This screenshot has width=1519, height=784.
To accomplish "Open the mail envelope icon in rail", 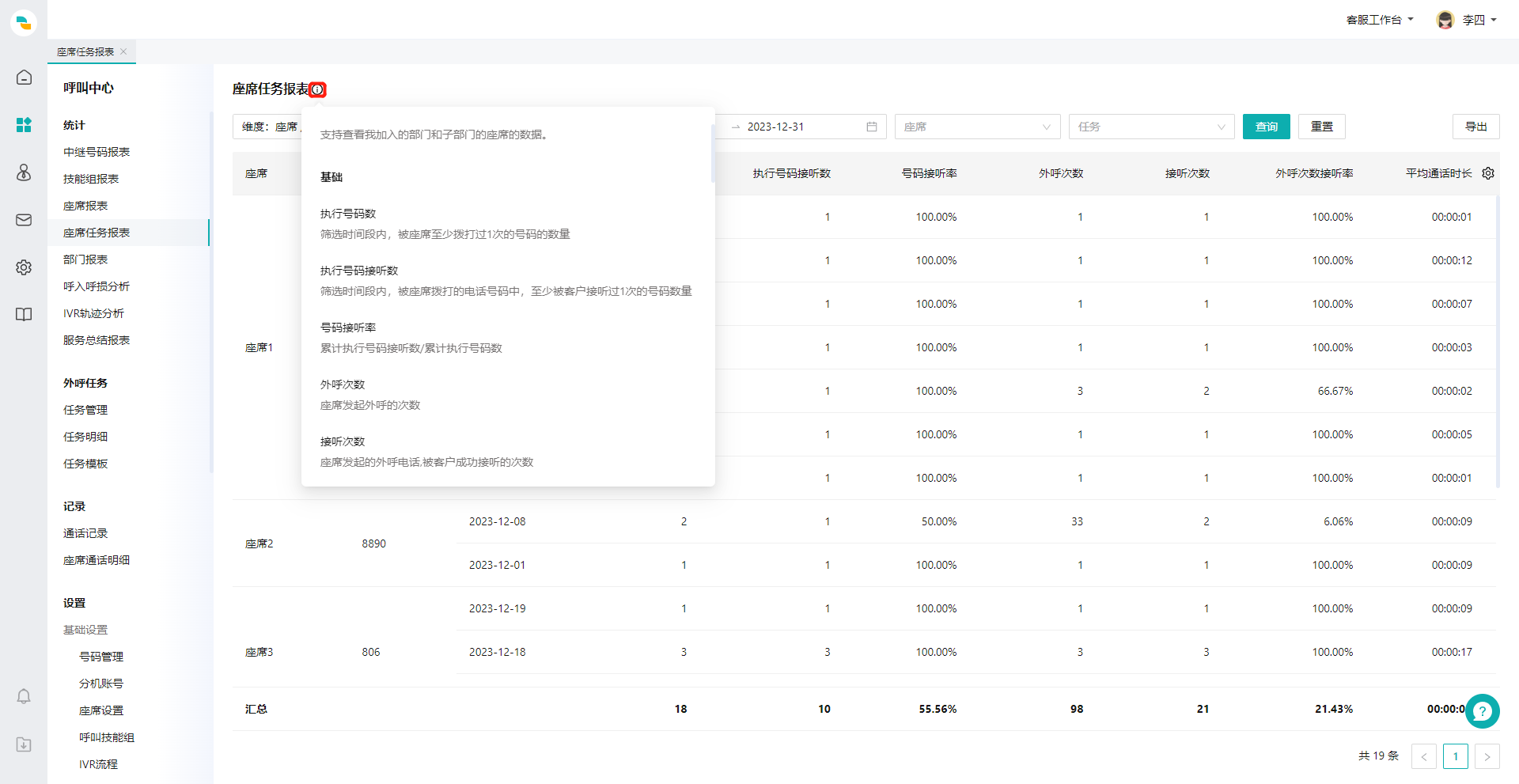I will click(x=24, y=220).
